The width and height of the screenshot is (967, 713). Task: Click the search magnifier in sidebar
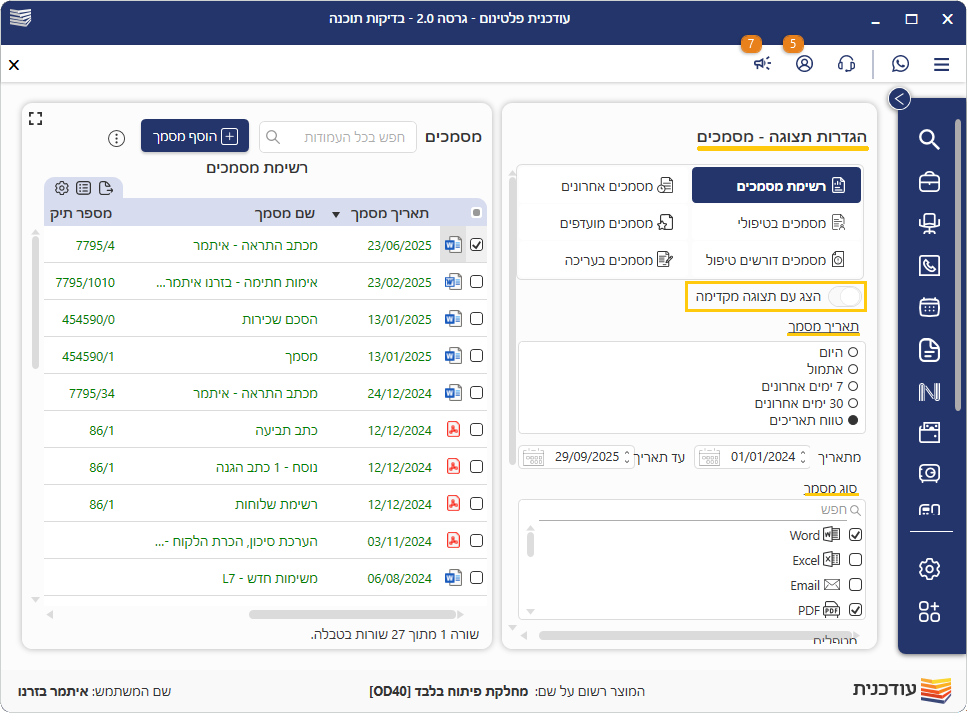[929, 139]
